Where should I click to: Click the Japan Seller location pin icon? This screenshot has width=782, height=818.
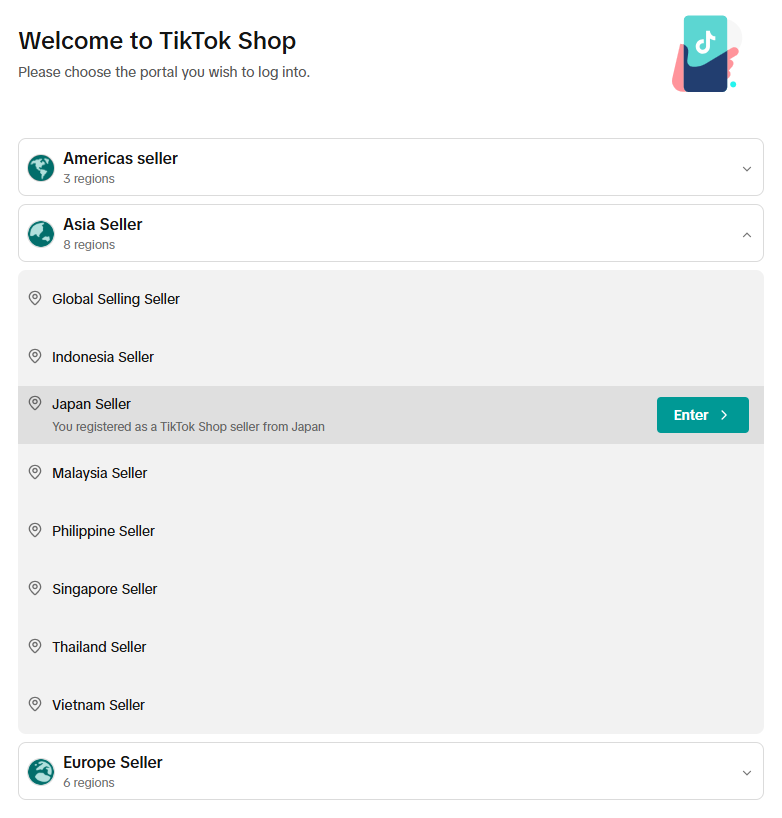[35, 403]
